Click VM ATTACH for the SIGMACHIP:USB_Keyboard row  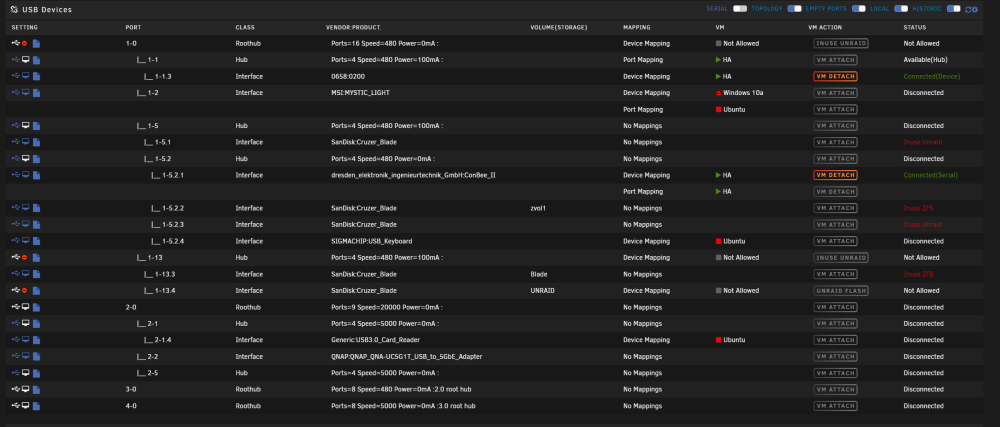(835, 241)
